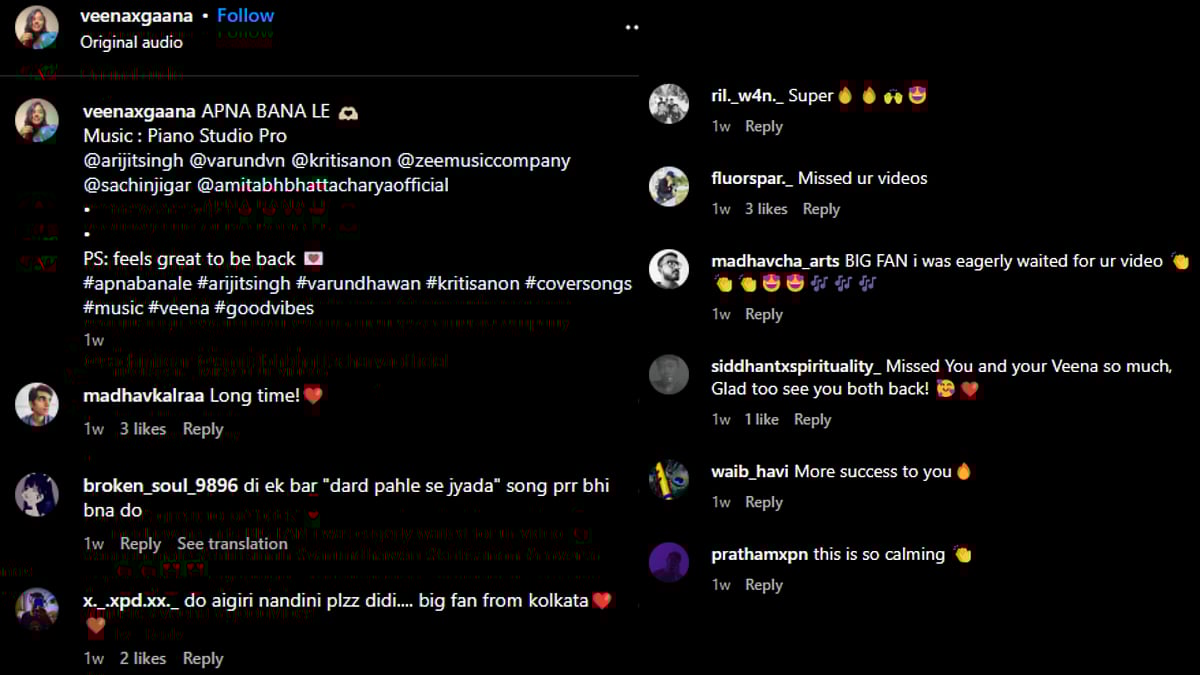View the 2 likes on x_.xpd.xx._ comment
Image resolution: width=1200 pixels, height=675 pixels.
(x=143, y=659)
